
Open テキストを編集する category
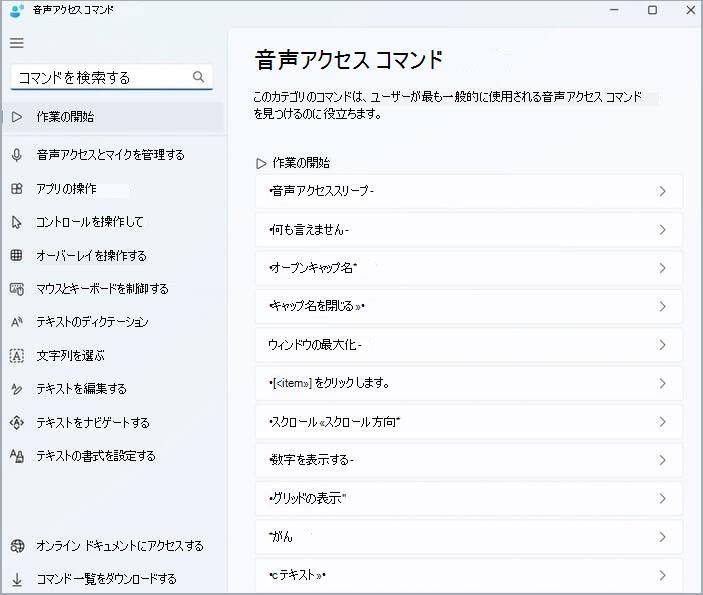[113, 389]
